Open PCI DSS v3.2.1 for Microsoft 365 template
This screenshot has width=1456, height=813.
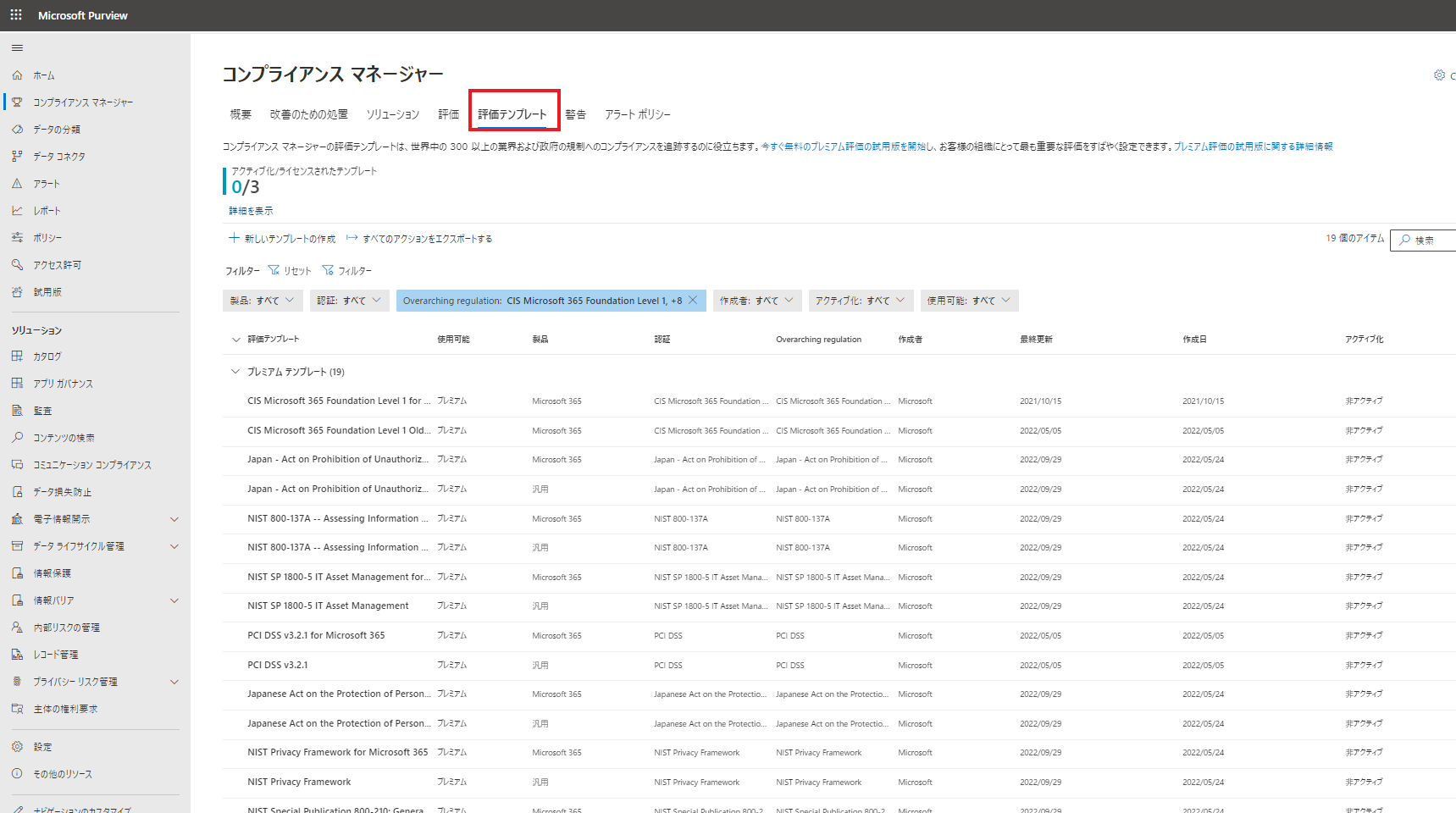pyautogui.click(x=316, y=635)
